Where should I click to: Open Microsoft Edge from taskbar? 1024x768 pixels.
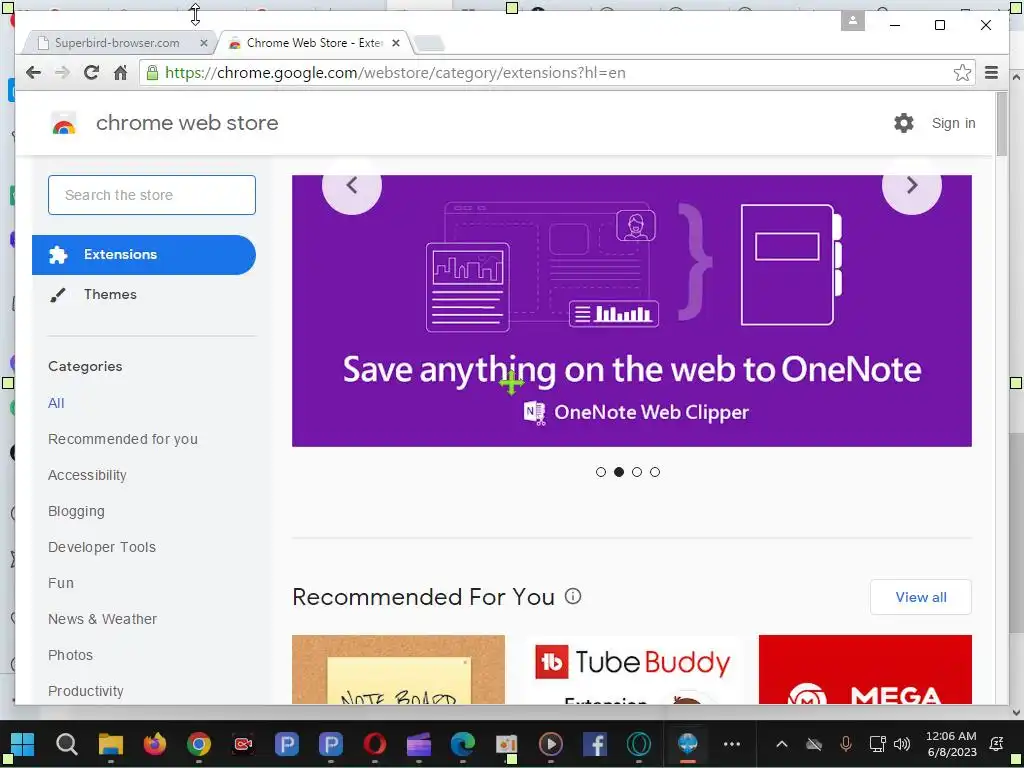[462, 744]
